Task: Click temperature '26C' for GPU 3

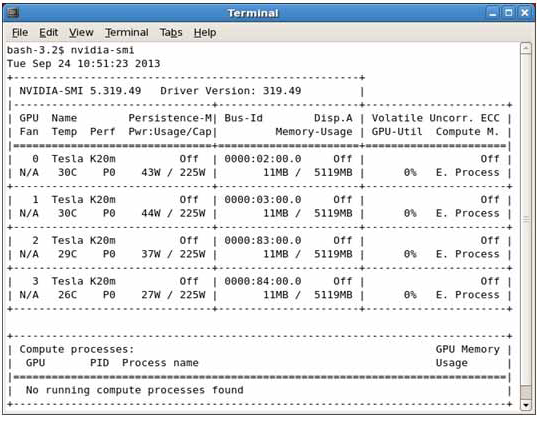Action: (x=68, y=295)
